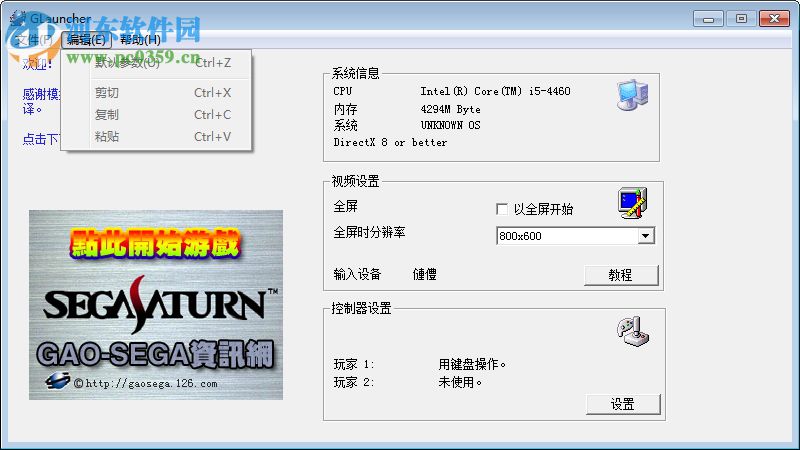The width and height of the screenshot is (800, 450).
Task: Click the 设置 controller button
Action: (x=623, y=405)
